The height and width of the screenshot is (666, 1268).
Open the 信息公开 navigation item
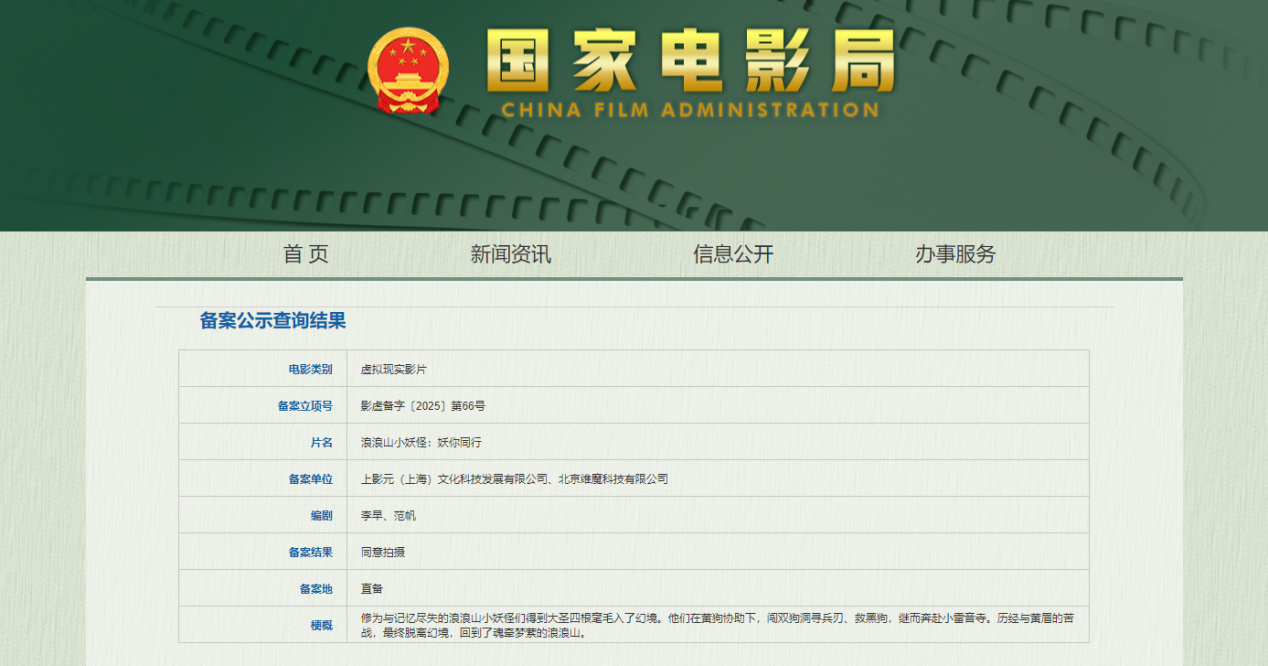(733, 254)
